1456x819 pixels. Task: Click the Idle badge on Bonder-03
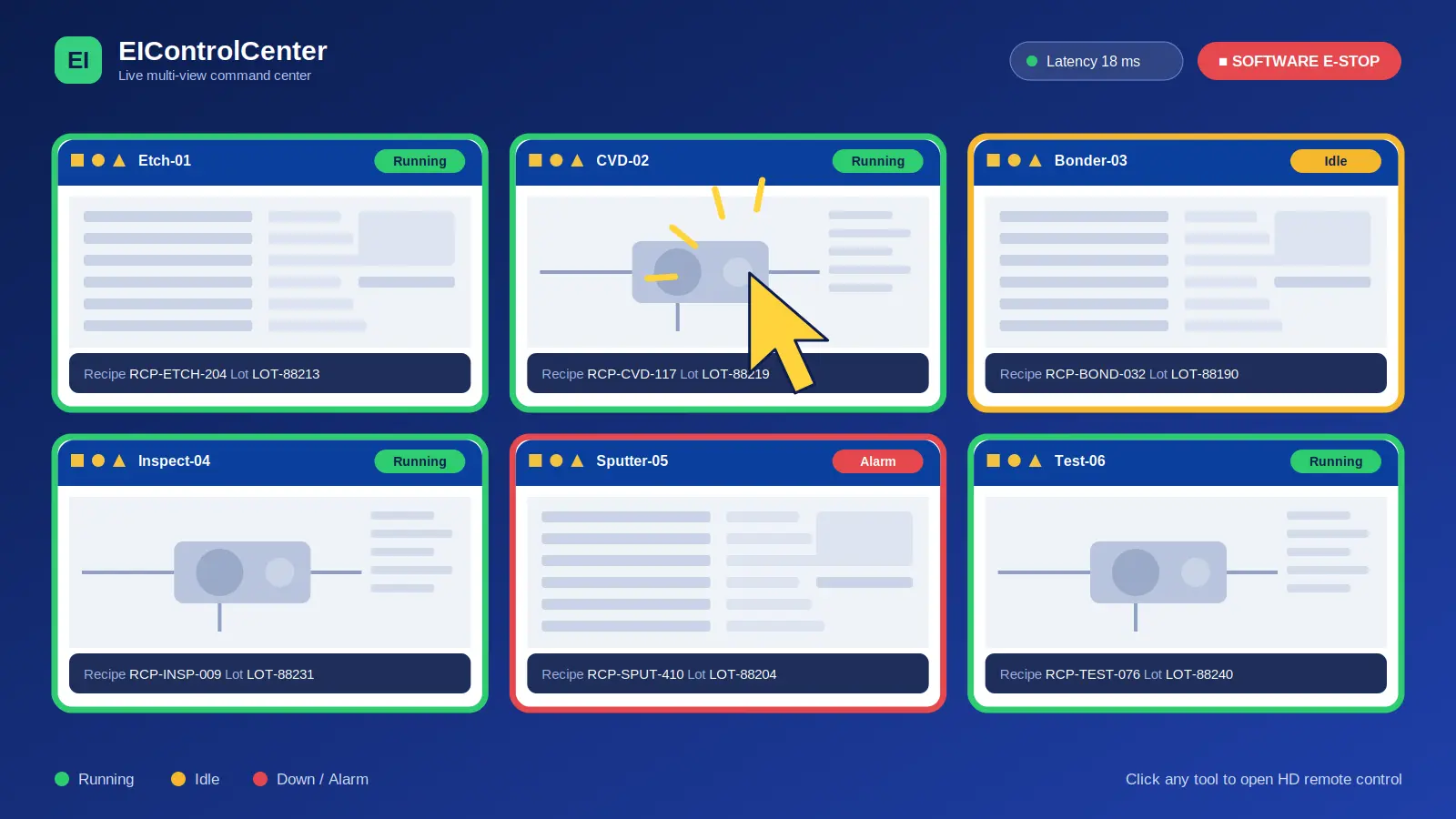[1336, 161]
